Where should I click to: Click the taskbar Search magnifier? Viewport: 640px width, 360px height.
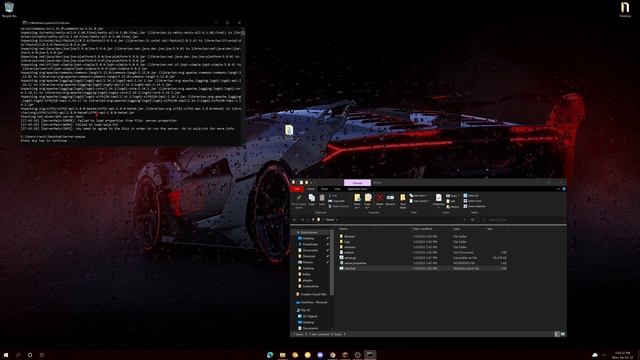click(18, 355)
